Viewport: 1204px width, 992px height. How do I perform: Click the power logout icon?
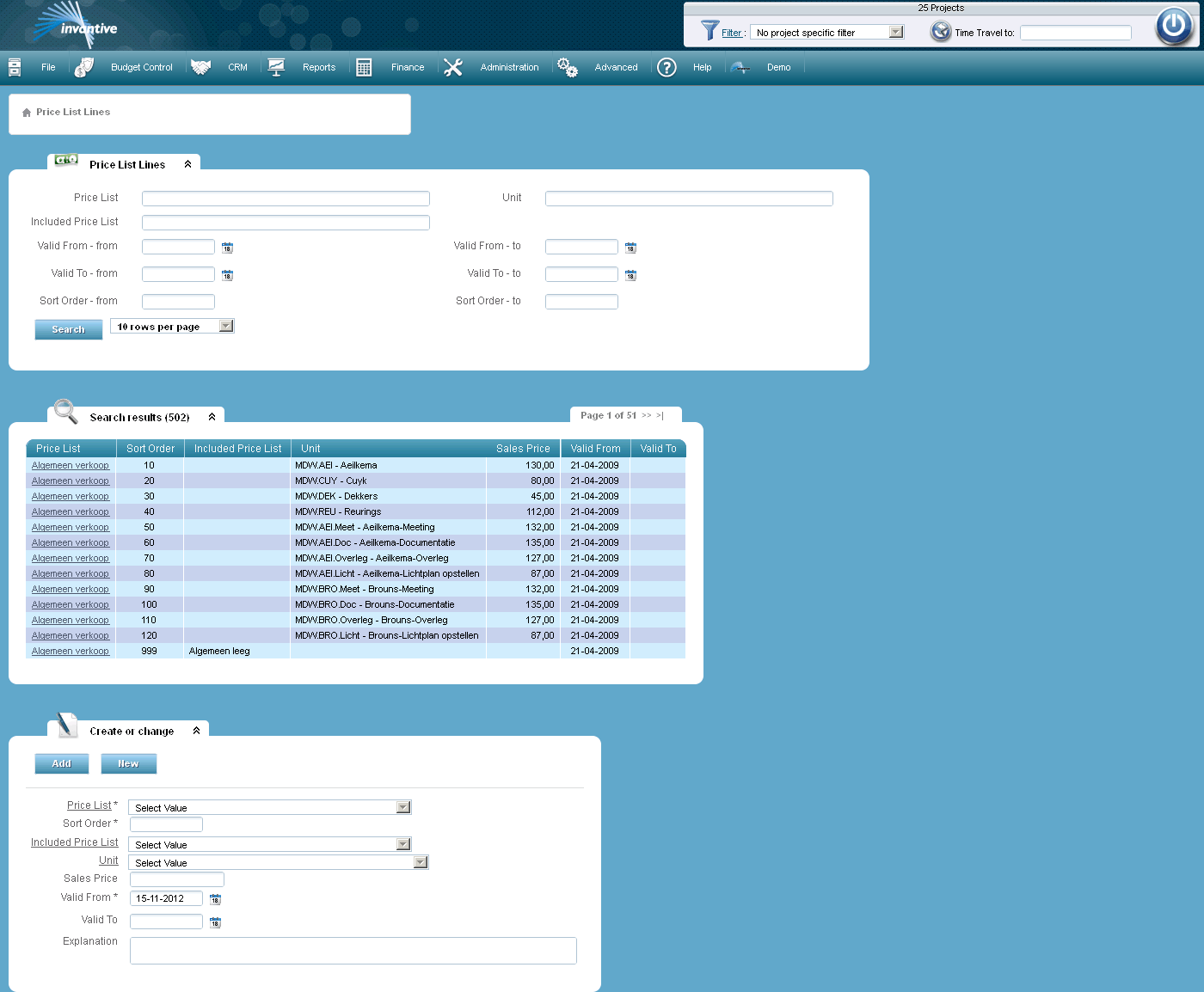pos(1174,26)
